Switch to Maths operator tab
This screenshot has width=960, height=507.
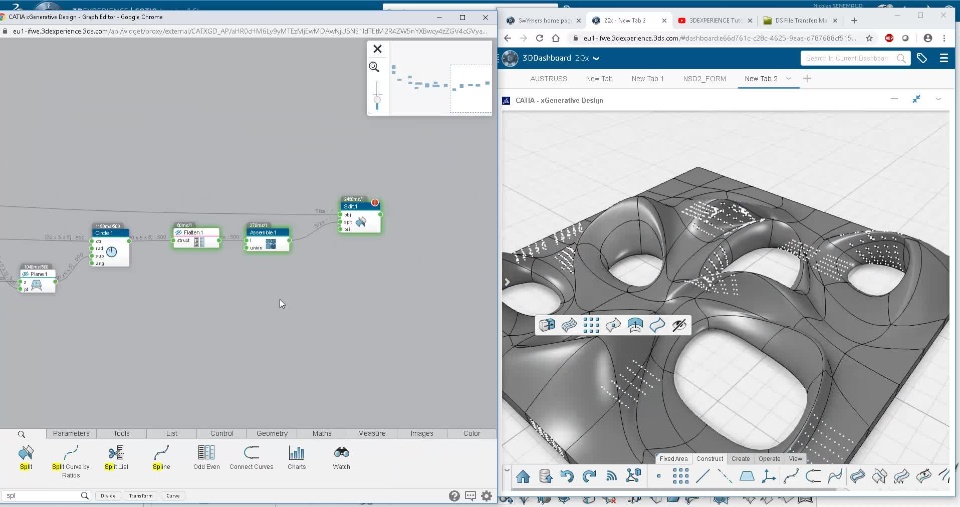pyautogui.click(x=322, y=434)
